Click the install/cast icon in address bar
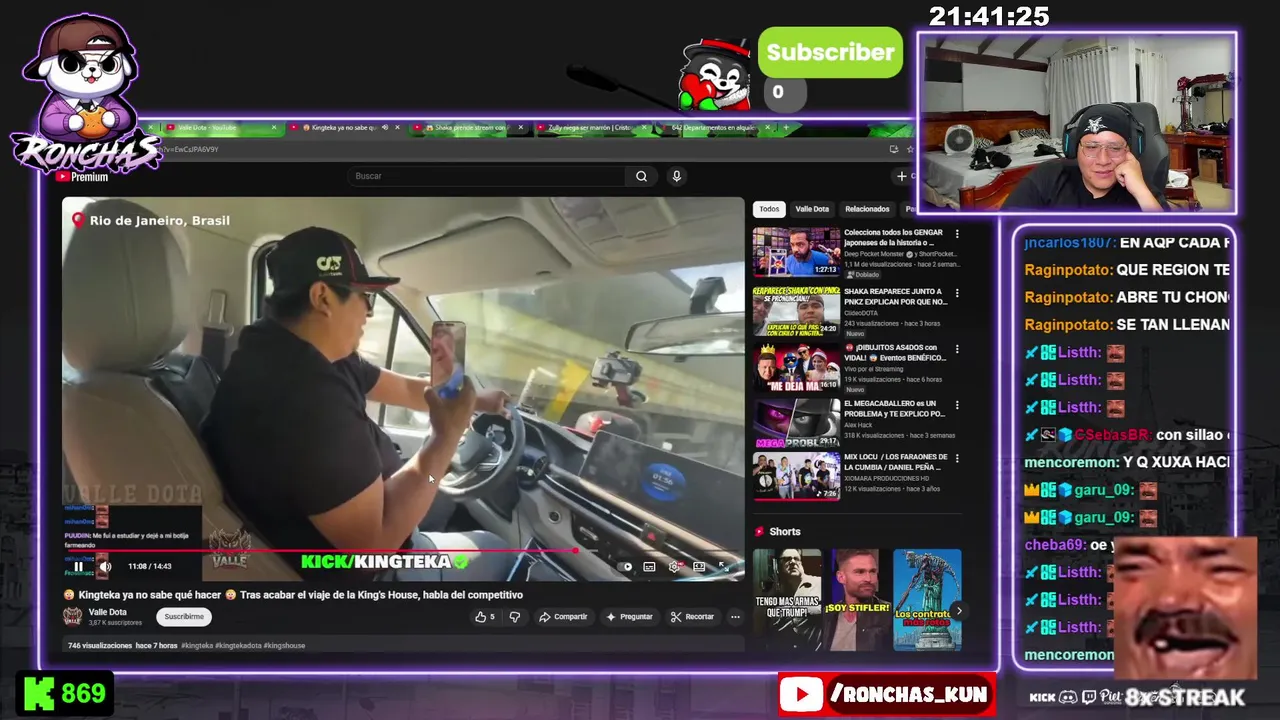 click(893, 149)
